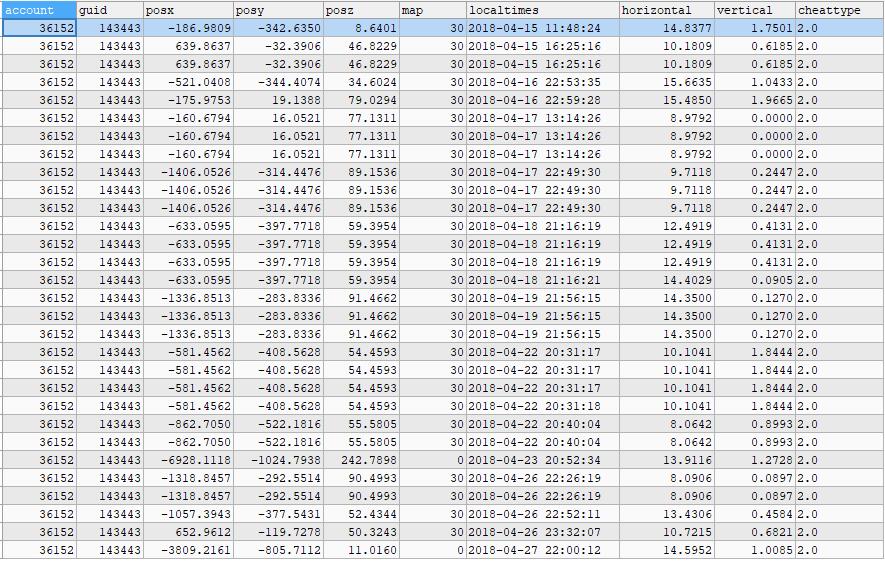Click the posz cell showing 242.7898
The width and height of the screenshot is (885, 562).
361,461
